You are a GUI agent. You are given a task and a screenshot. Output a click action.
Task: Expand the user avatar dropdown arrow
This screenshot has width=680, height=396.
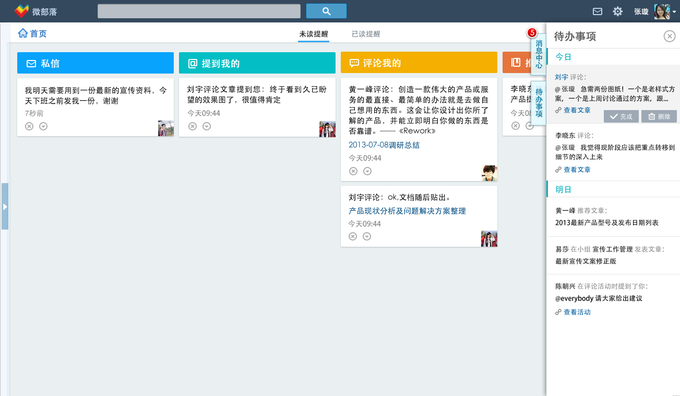(x=674, y=12)
